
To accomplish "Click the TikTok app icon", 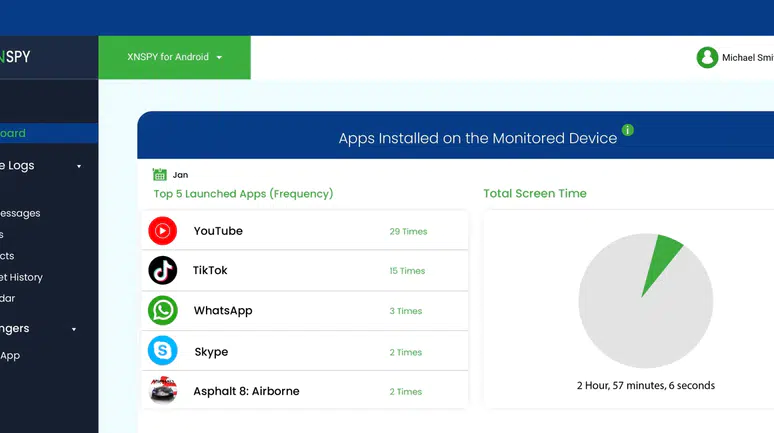I will [x=162, y=270].
